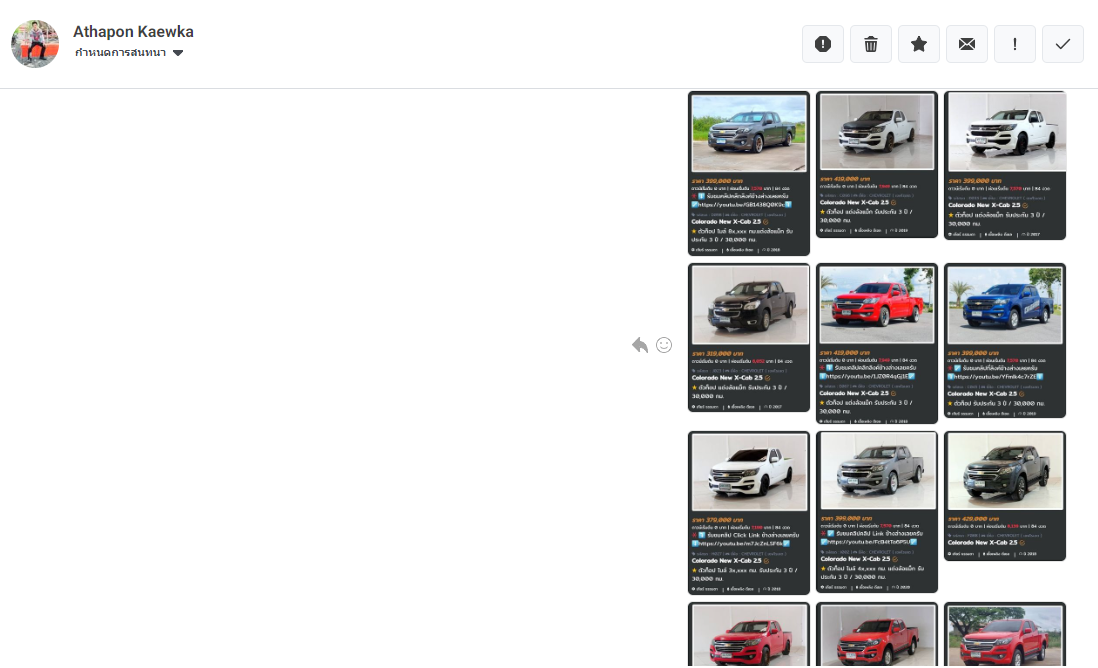
Task: Expand the กำหนดการสนทนา dropdown arrow
Action: click(178, 53)
